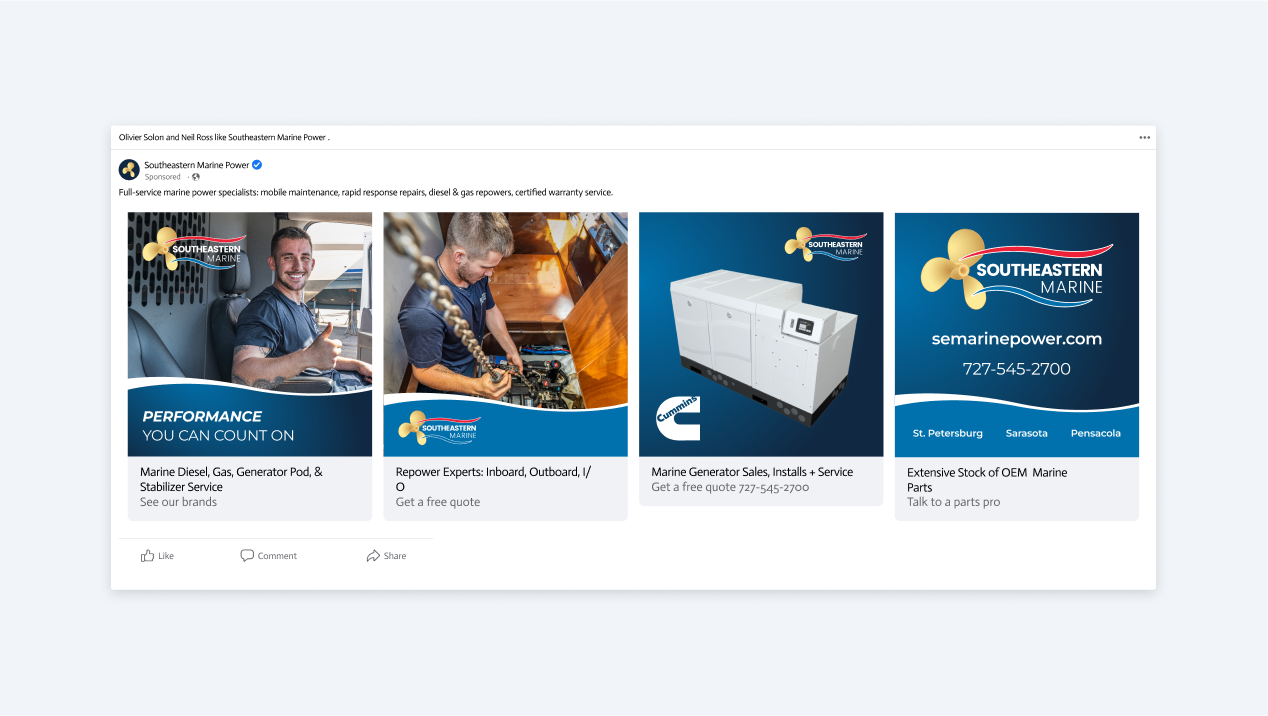This screenshot has height=716, width=1268.
Task: Click the Marine Generator Sales, Installs + Service headline
Action: click(x=752, y=472)
